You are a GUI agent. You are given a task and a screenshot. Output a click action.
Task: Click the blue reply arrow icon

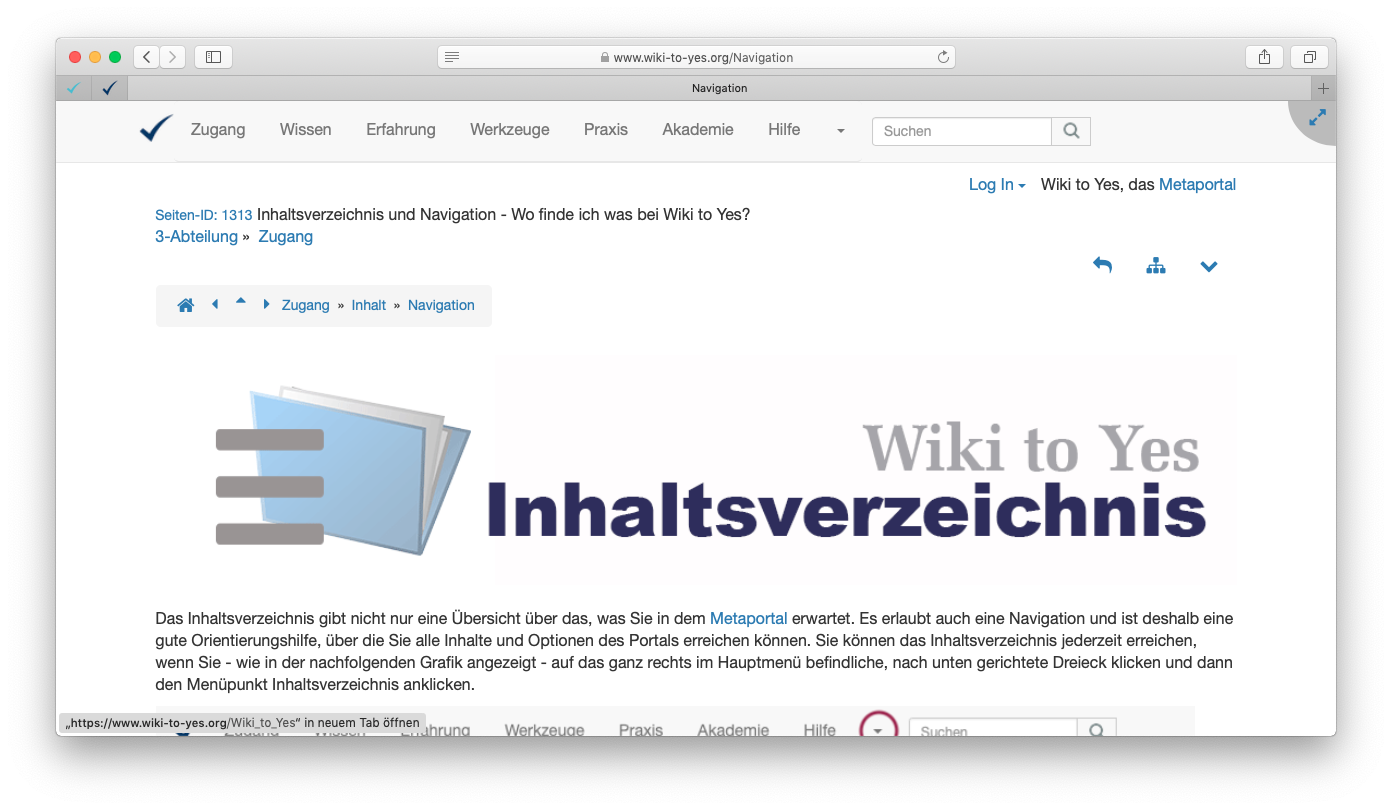click(x=1102, y=266)
